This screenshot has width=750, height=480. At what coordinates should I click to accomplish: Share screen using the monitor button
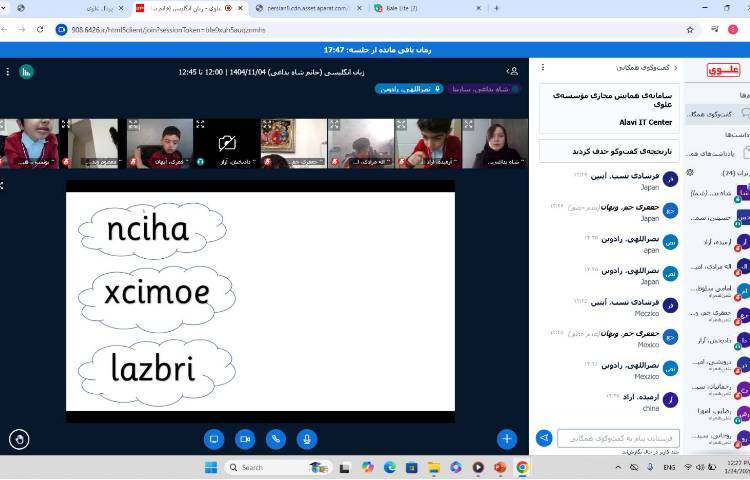point(214,439)
